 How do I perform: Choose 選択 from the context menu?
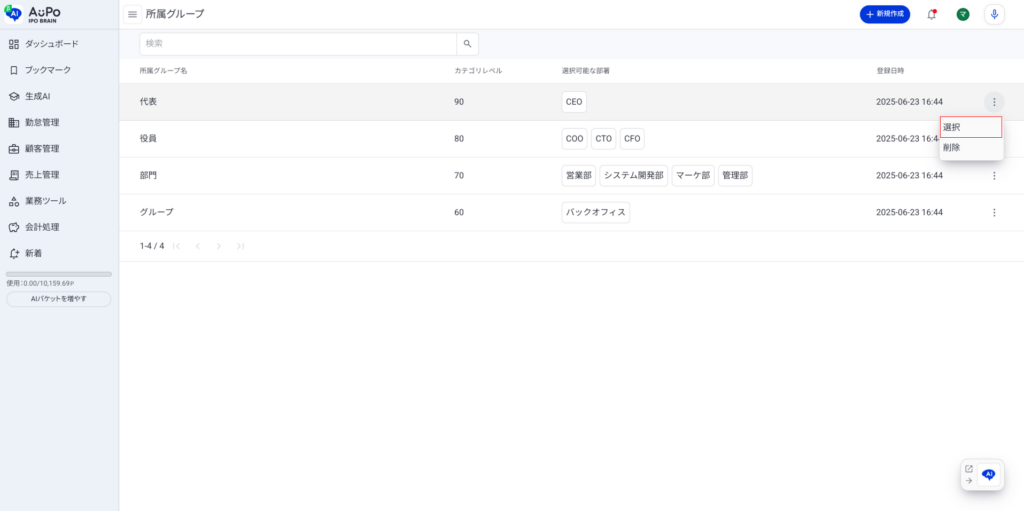pyautogui.click(x=970, y=127)
